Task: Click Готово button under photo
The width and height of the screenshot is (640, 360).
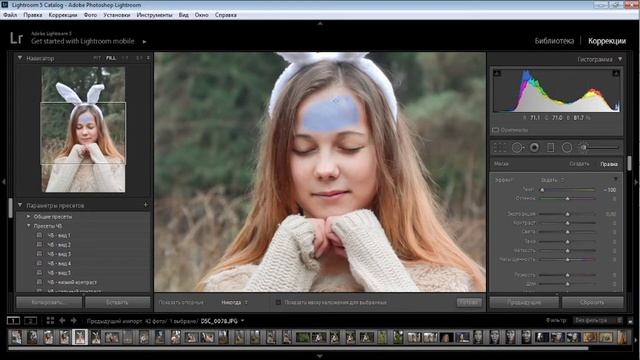Action: (x=469, y=302)
